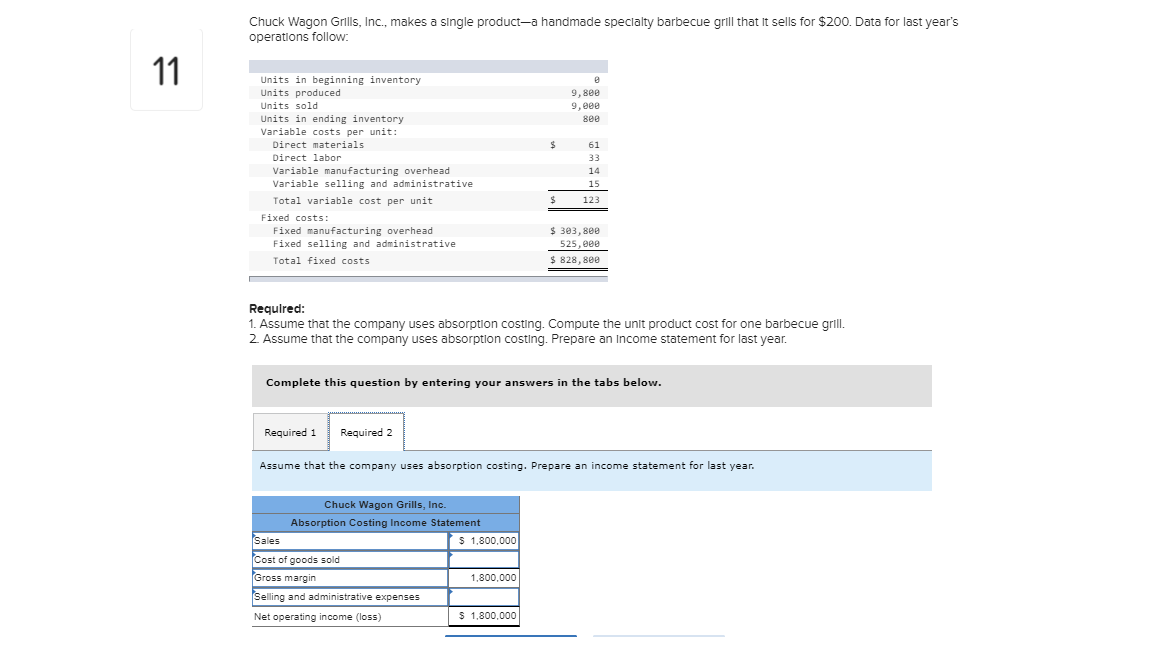Click the Units in ending inventory row
This screenshot has height=648, width=1152.
428,119
